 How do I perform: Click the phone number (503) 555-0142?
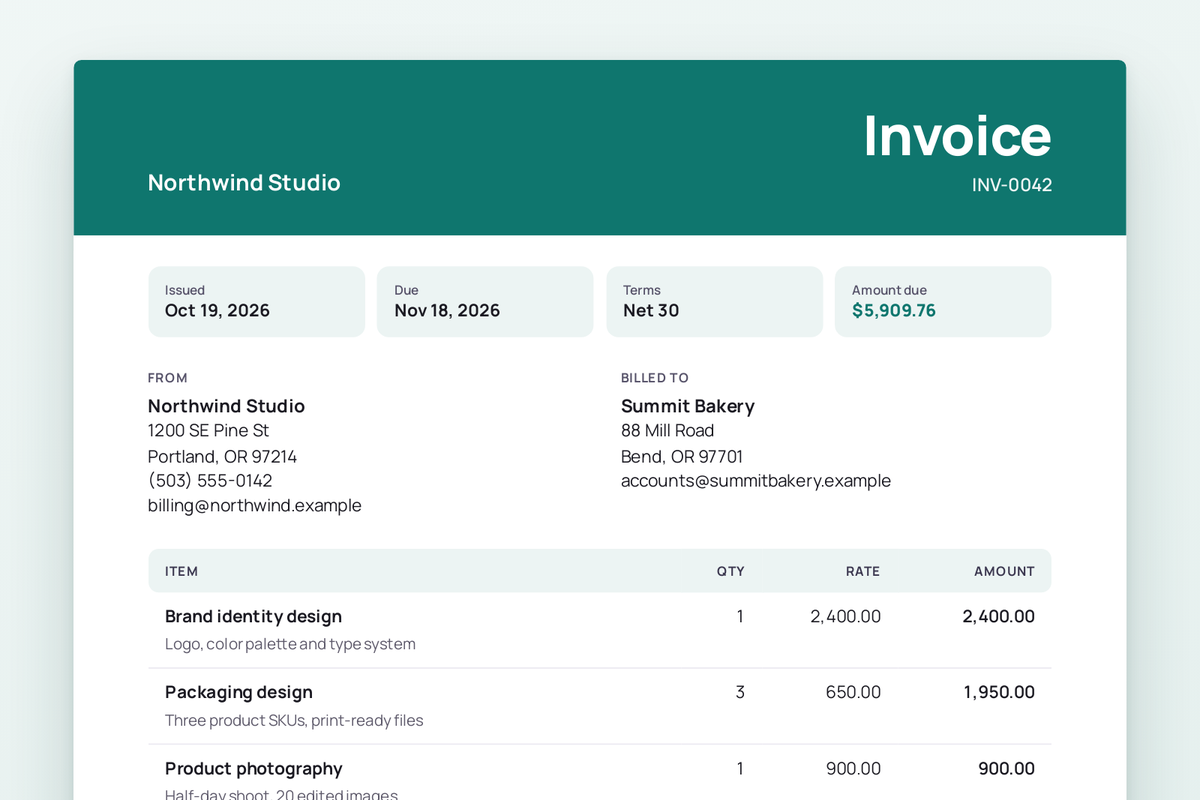210,481
